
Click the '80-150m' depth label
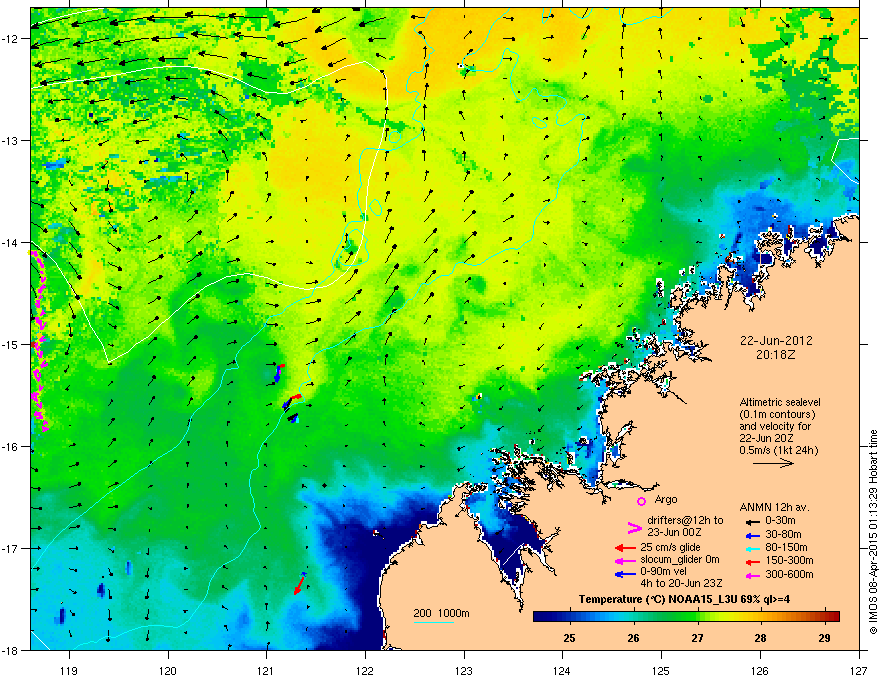pyautogui.click(x=786, y=548)
